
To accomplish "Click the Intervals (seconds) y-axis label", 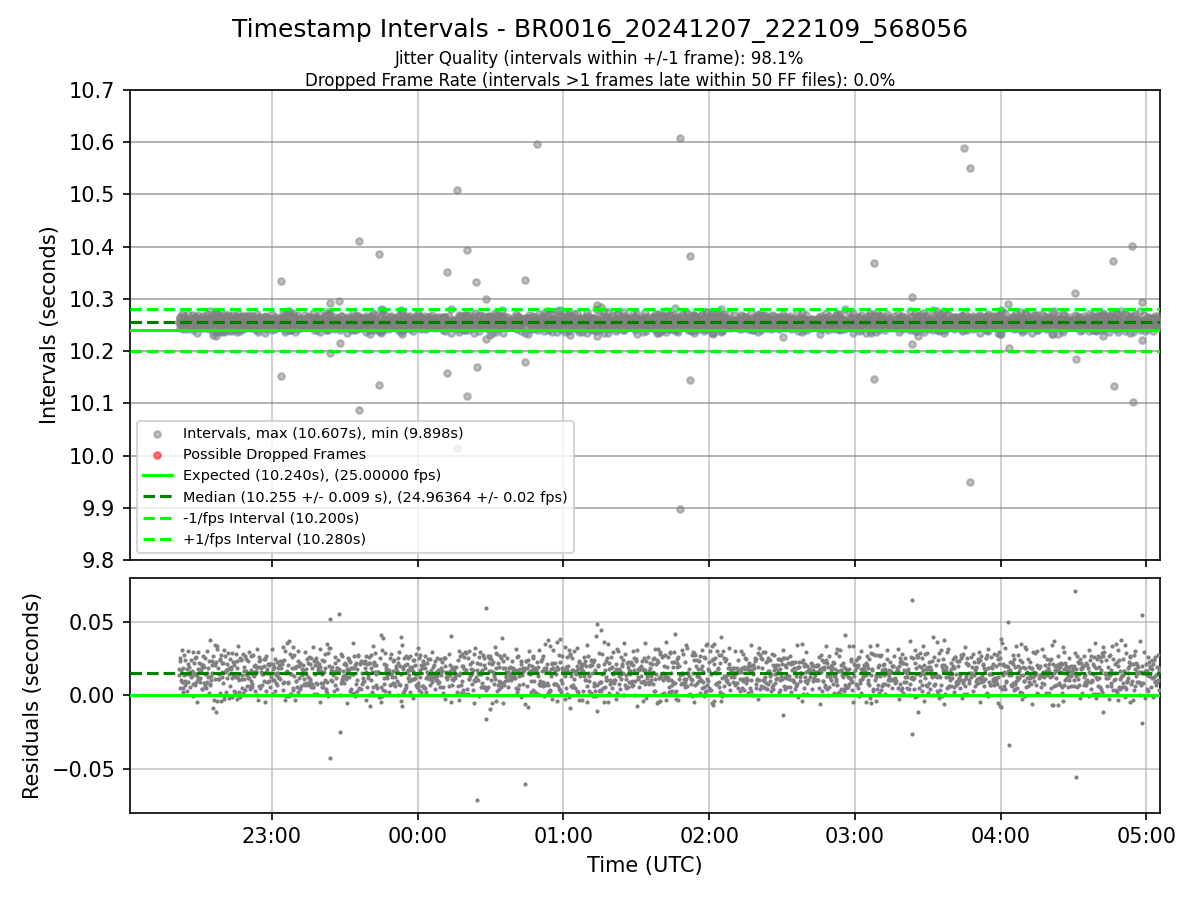I will coord(49,325).
